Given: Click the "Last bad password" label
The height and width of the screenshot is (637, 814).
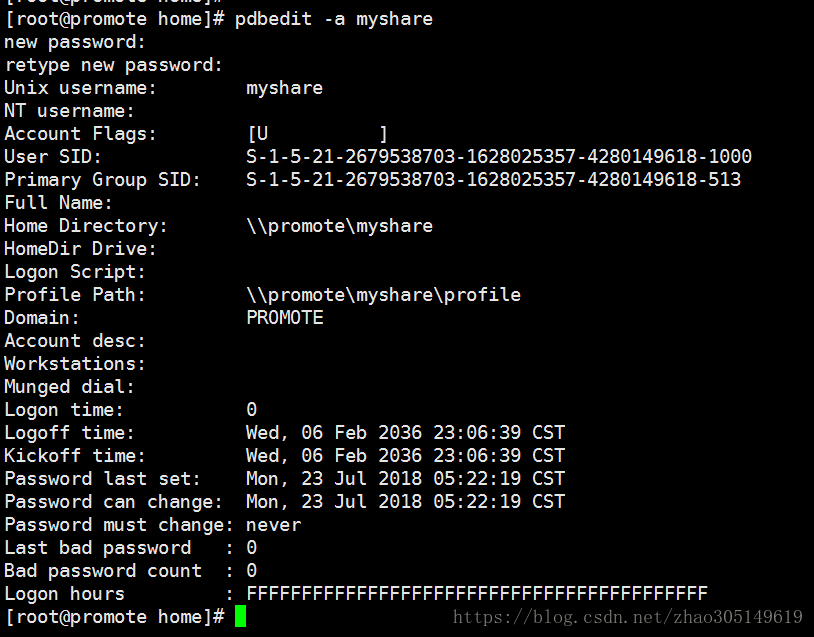Looking at the screenshot, I should click(x=98, y=548).
